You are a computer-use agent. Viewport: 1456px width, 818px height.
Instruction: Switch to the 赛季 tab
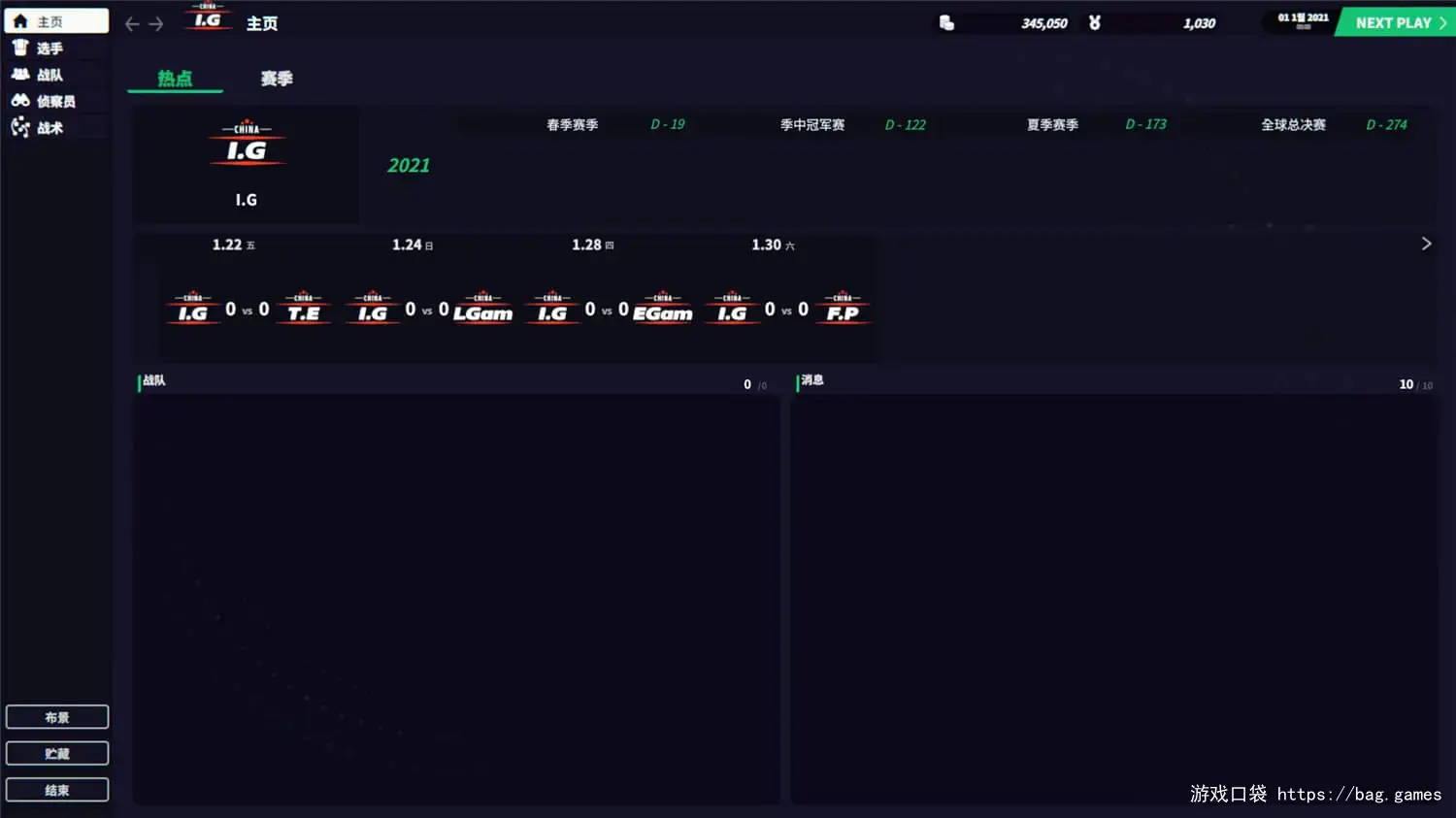click(277, 79)
